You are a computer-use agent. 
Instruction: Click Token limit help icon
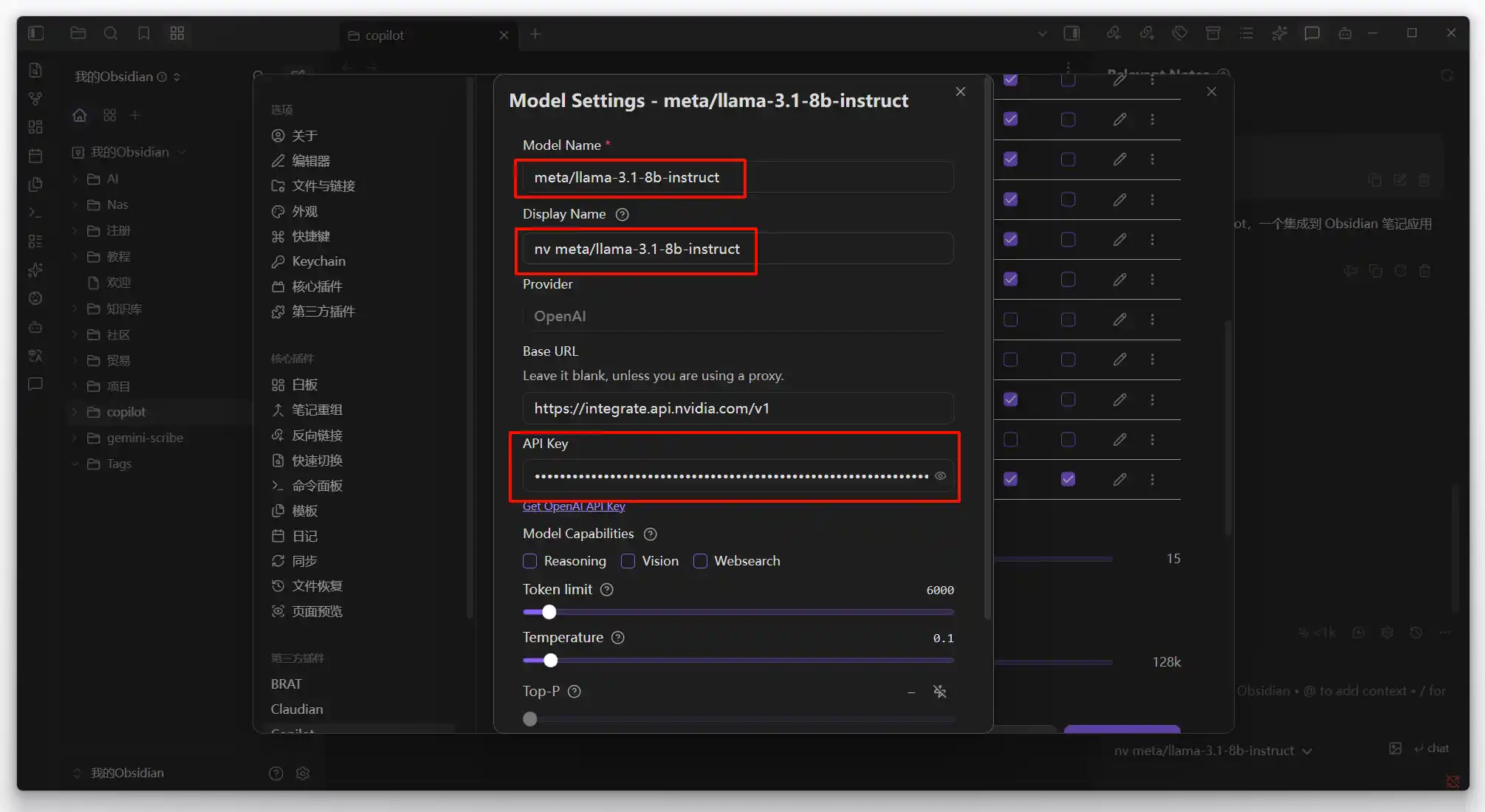pyautogui.click(x=606, y=590)
